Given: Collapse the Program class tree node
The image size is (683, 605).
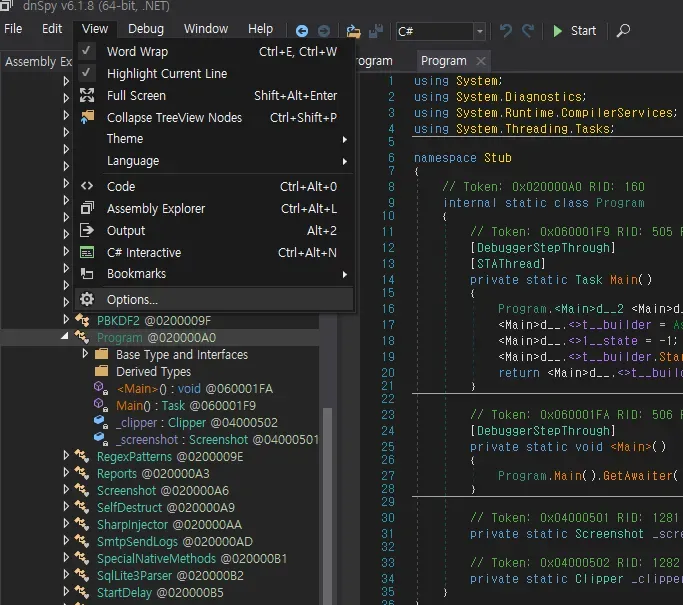Looking at the screenshot, I should tap(67, 338).
